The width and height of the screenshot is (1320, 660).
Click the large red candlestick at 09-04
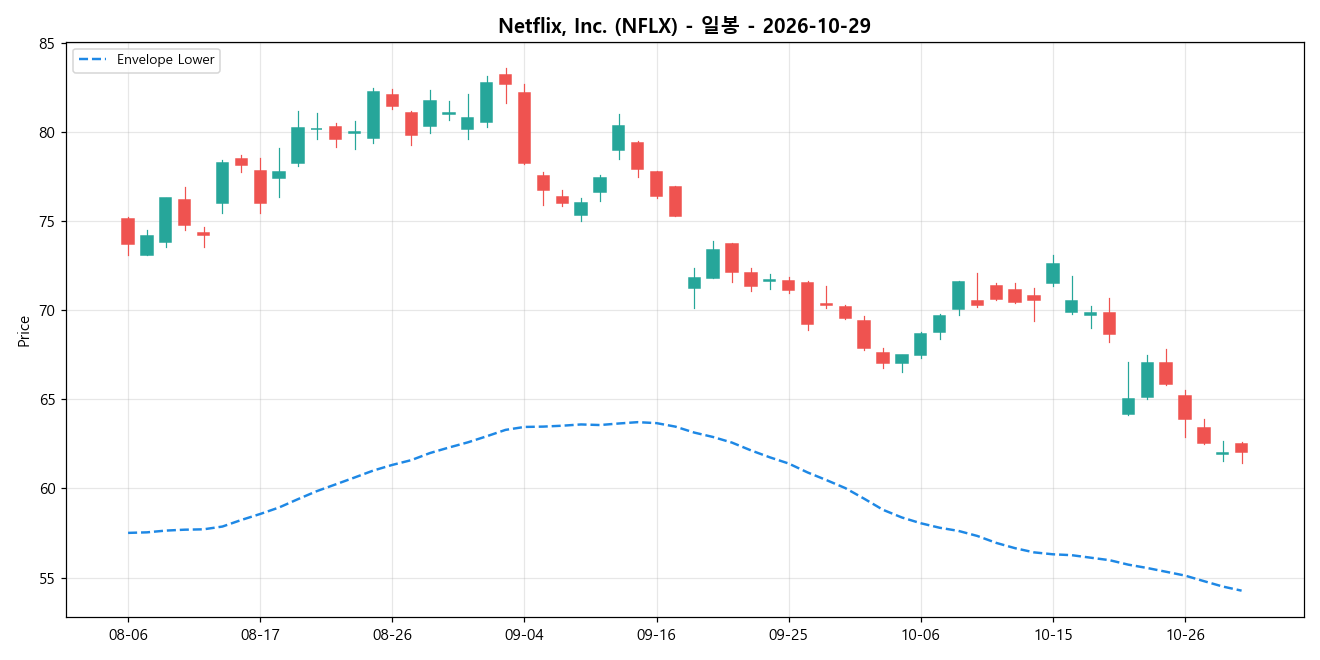pyautogui.click(x=524, y=128)
